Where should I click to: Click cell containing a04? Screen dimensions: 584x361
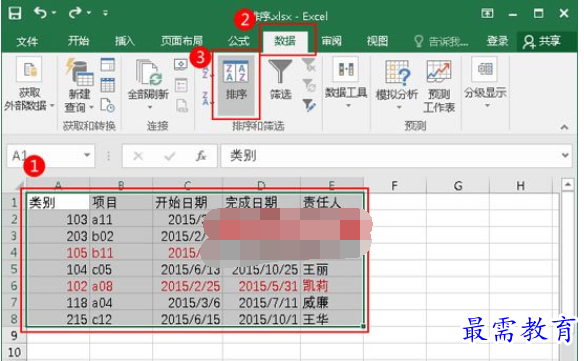[121, 303]
